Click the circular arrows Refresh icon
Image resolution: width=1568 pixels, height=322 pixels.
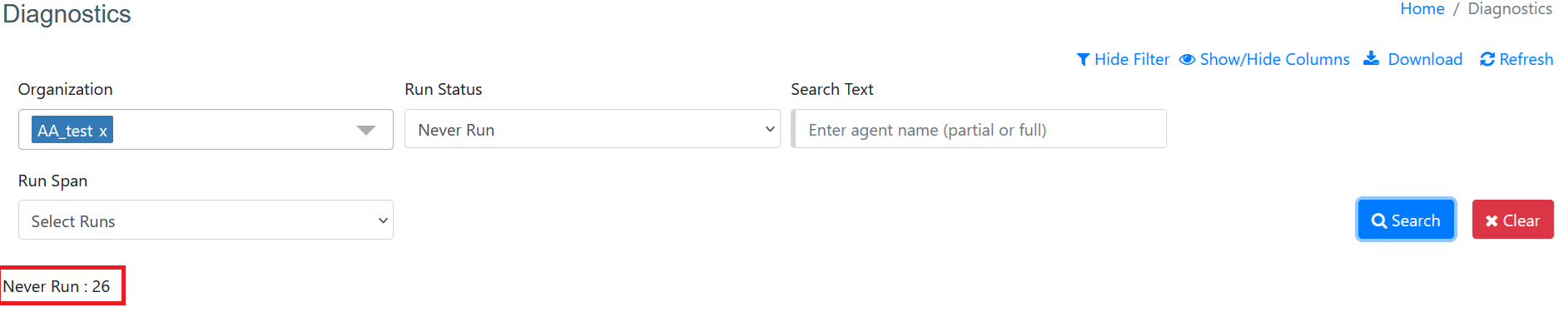click(x=1487, y=60)
